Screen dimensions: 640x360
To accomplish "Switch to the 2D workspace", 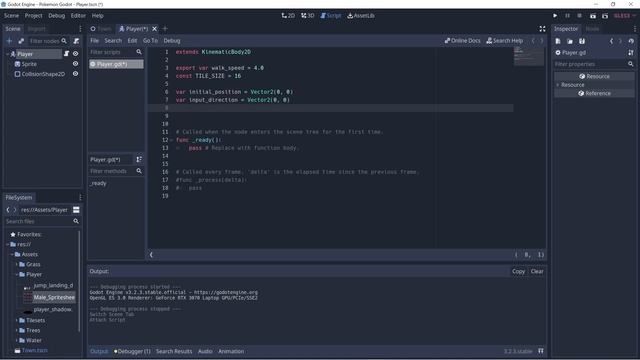I will (288, 16).
